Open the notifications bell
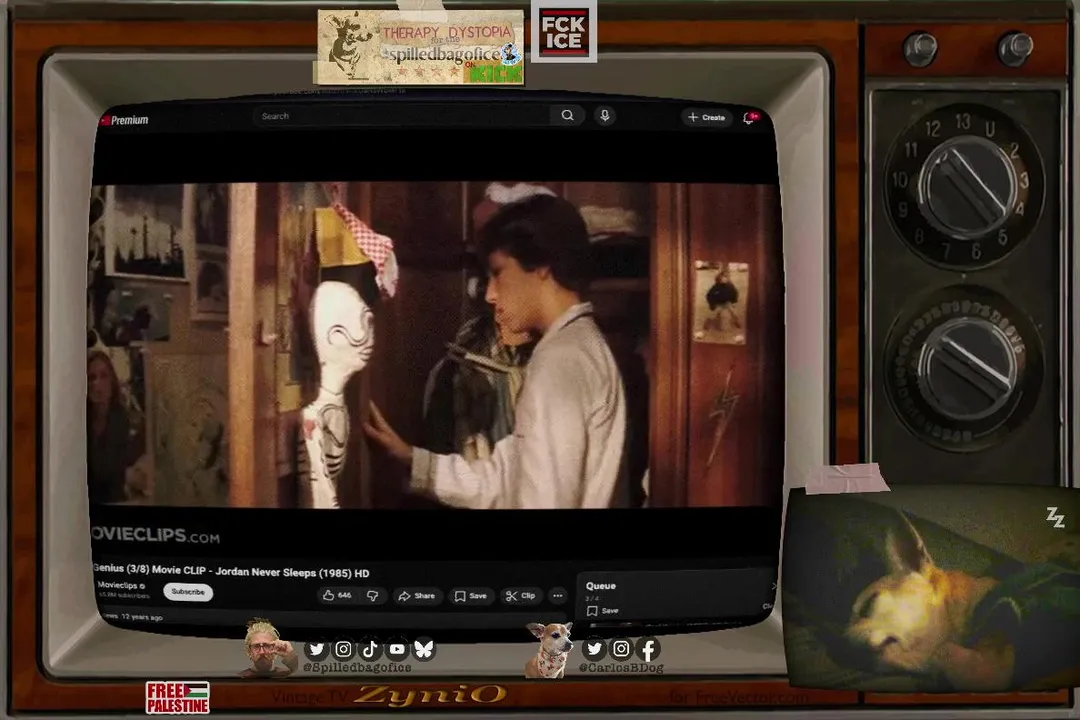Screen dimensions: 1080x720 click(x=750, y=118)
